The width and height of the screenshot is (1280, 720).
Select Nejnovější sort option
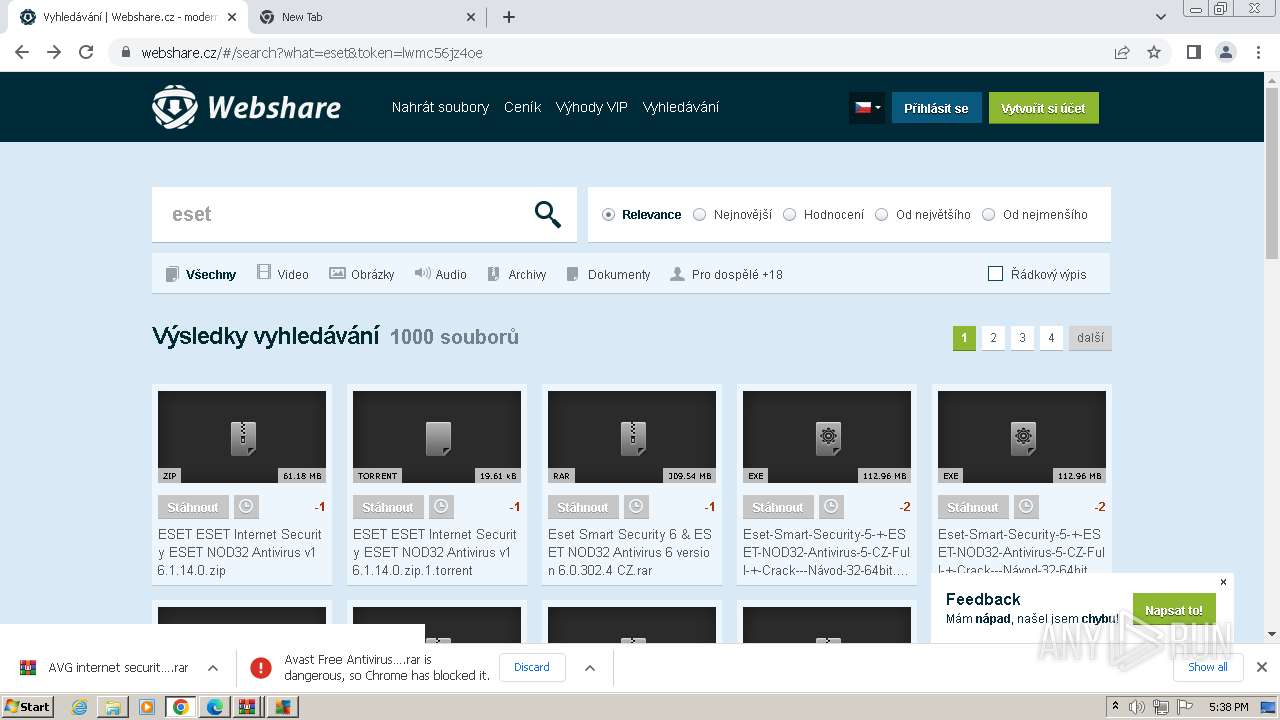(x=733, y=214)
